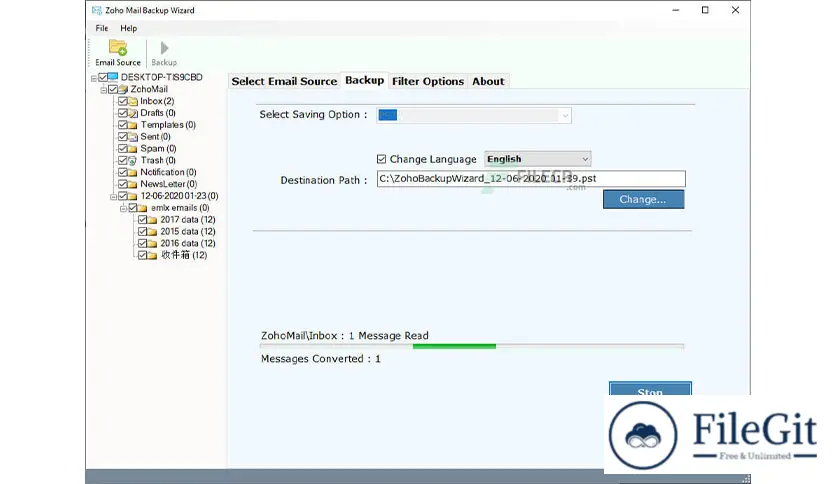The height and width of the screenshot is (484, 836).
Task: Switch to the Filter Options tab
Action: 428,81
